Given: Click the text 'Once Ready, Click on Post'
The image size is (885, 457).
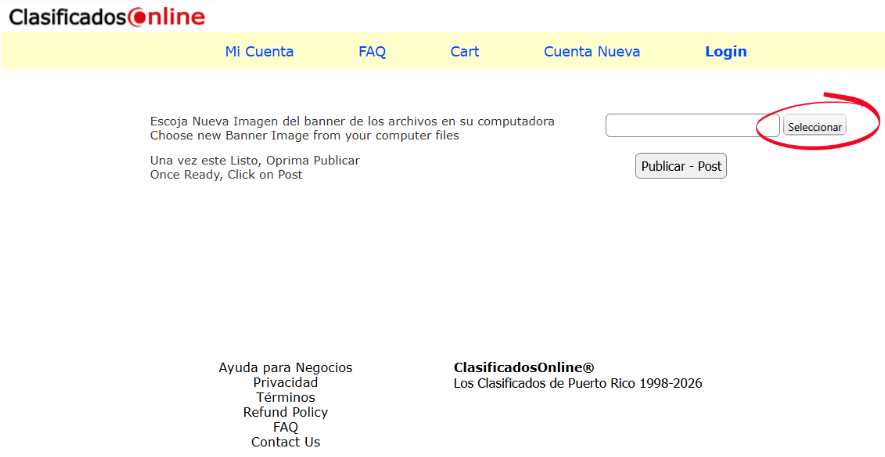Looking at the screenshot, I should tap(226, 174).
